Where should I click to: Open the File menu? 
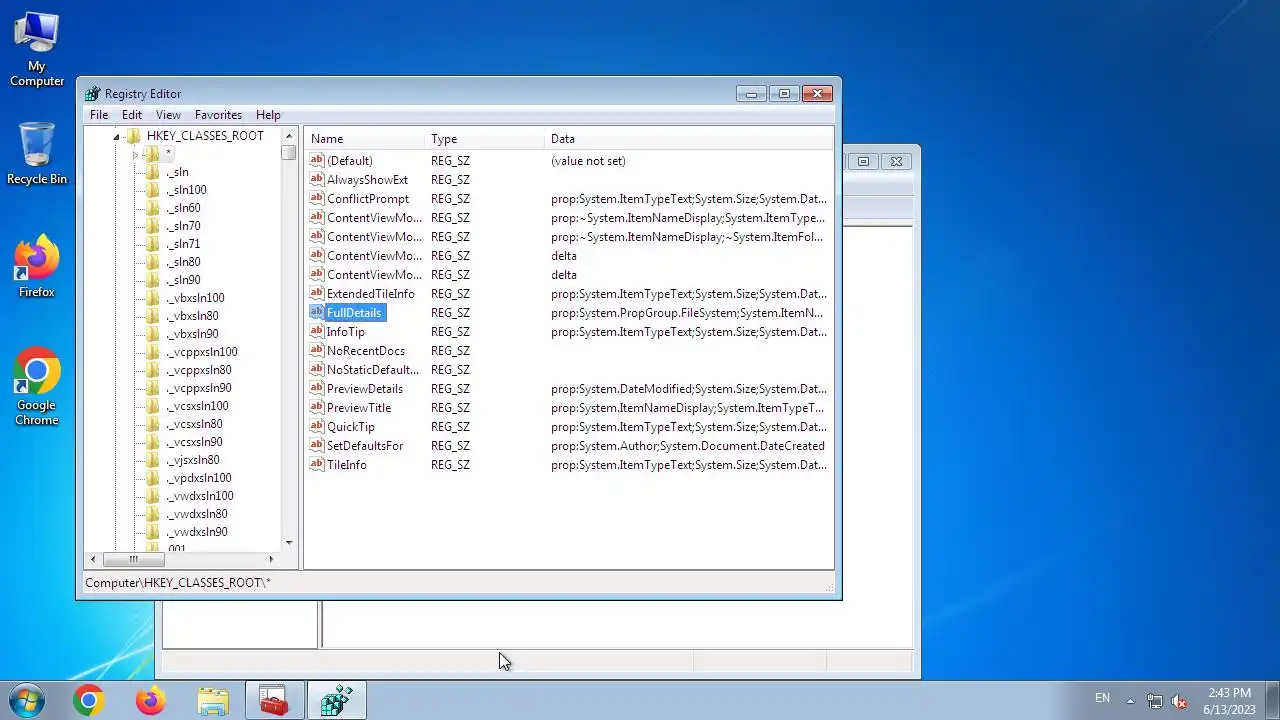click(99, 115)
